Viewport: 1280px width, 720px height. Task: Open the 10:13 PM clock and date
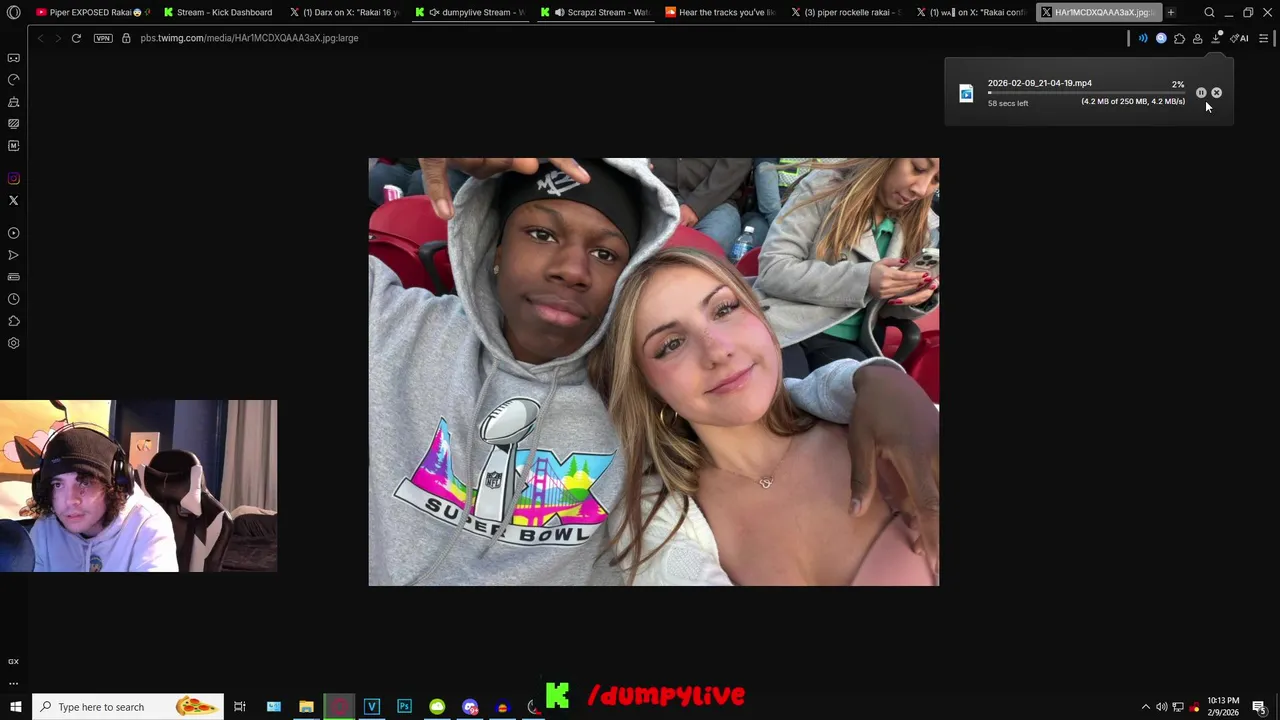point(1223,707)
